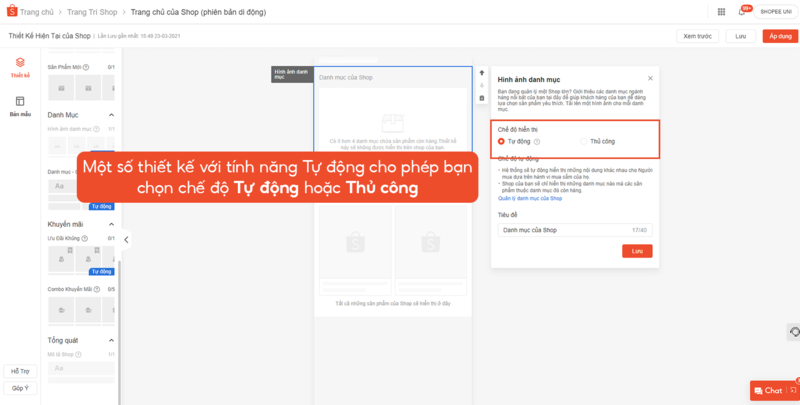The height and width of the screenshot is (405, 800).
Task: Collapse the Tổng quát section
Action: click(x=111, y=340)
